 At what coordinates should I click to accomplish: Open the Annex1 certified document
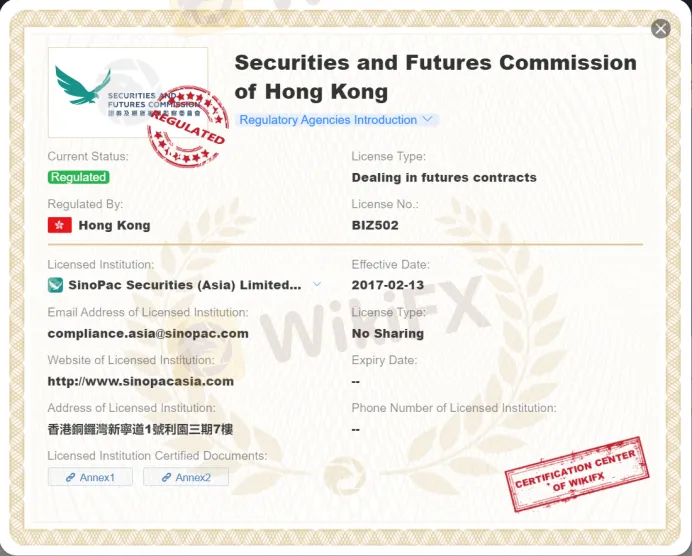click(90, 477)
